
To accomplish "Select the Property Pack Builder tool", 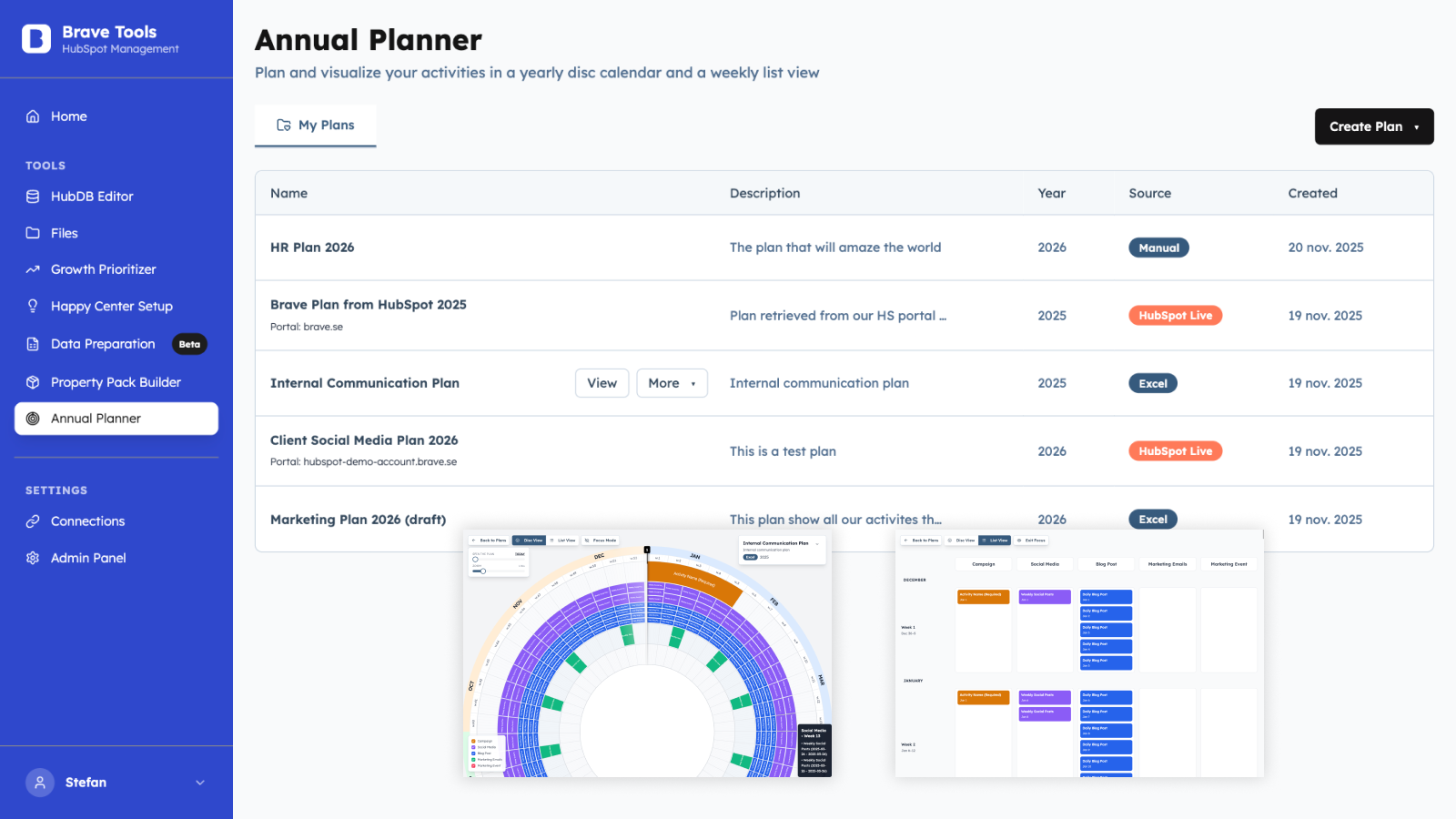I will click(x=116, y=381).
